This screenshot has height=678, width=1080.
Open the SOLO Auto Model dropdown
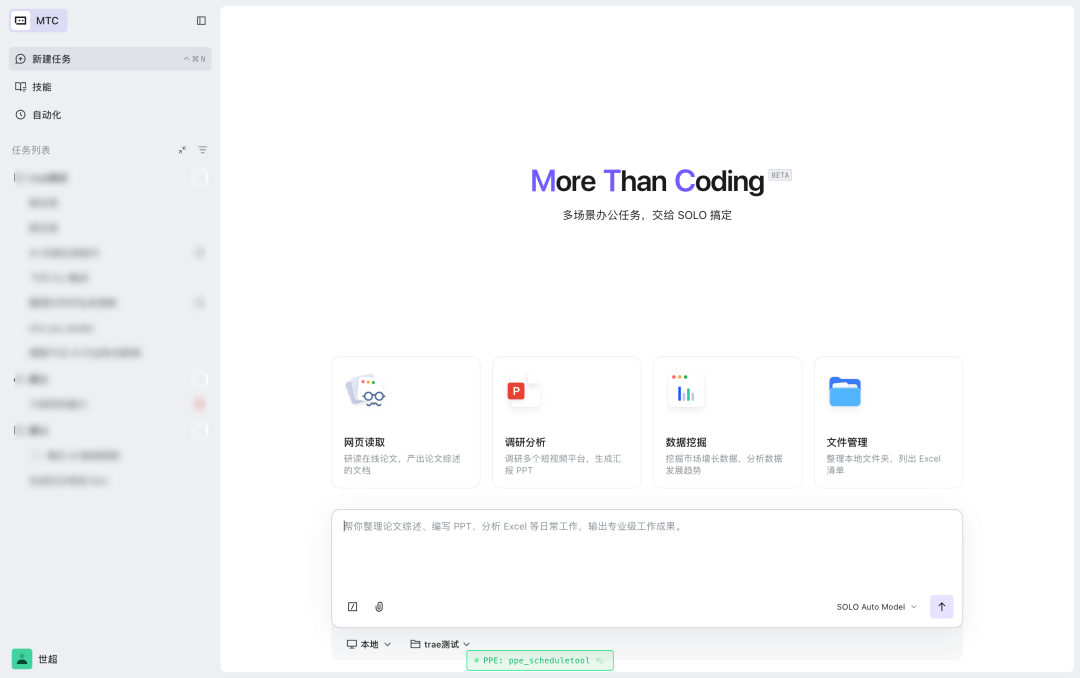(x=877, y=607)
